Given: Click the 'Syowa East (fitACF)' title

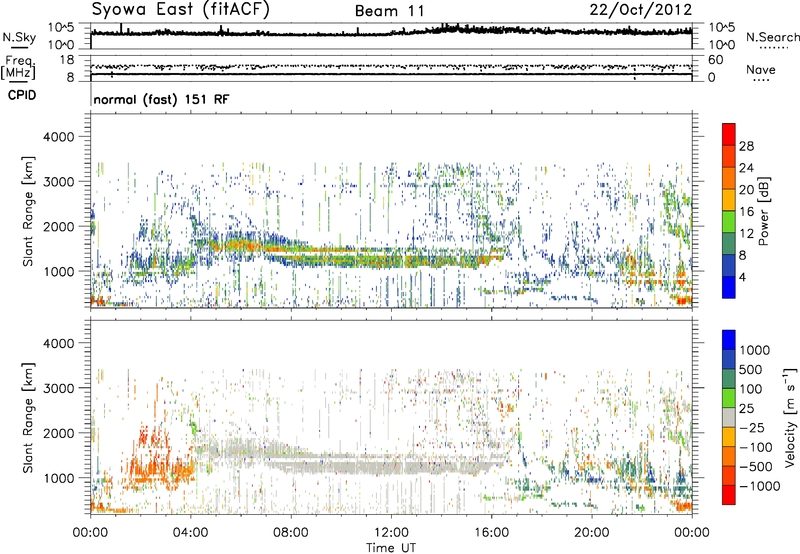Looking at the screenshot, I should 181,10.
